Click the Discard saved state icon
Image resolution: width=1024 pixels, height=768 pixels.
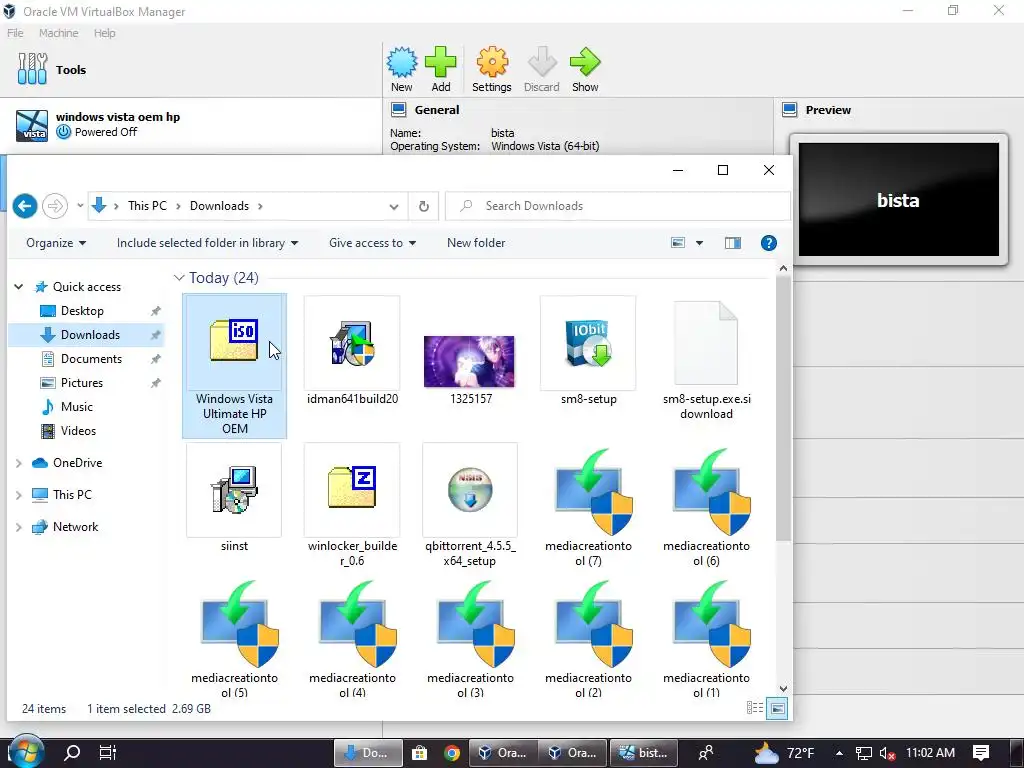coord(541,69)
